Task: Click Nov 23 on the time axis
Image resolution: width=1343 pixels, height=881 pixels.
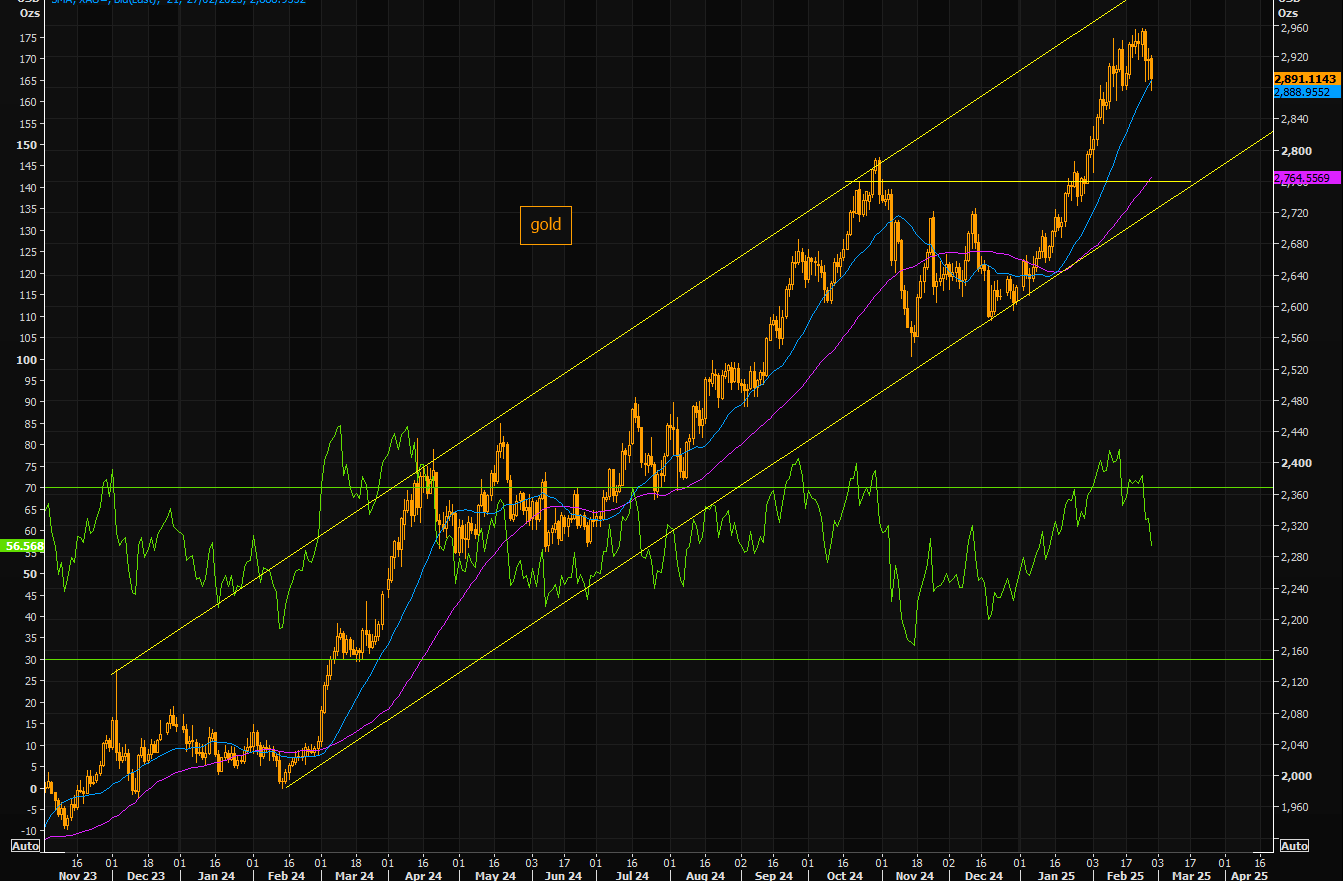Action: coord(77,875)
